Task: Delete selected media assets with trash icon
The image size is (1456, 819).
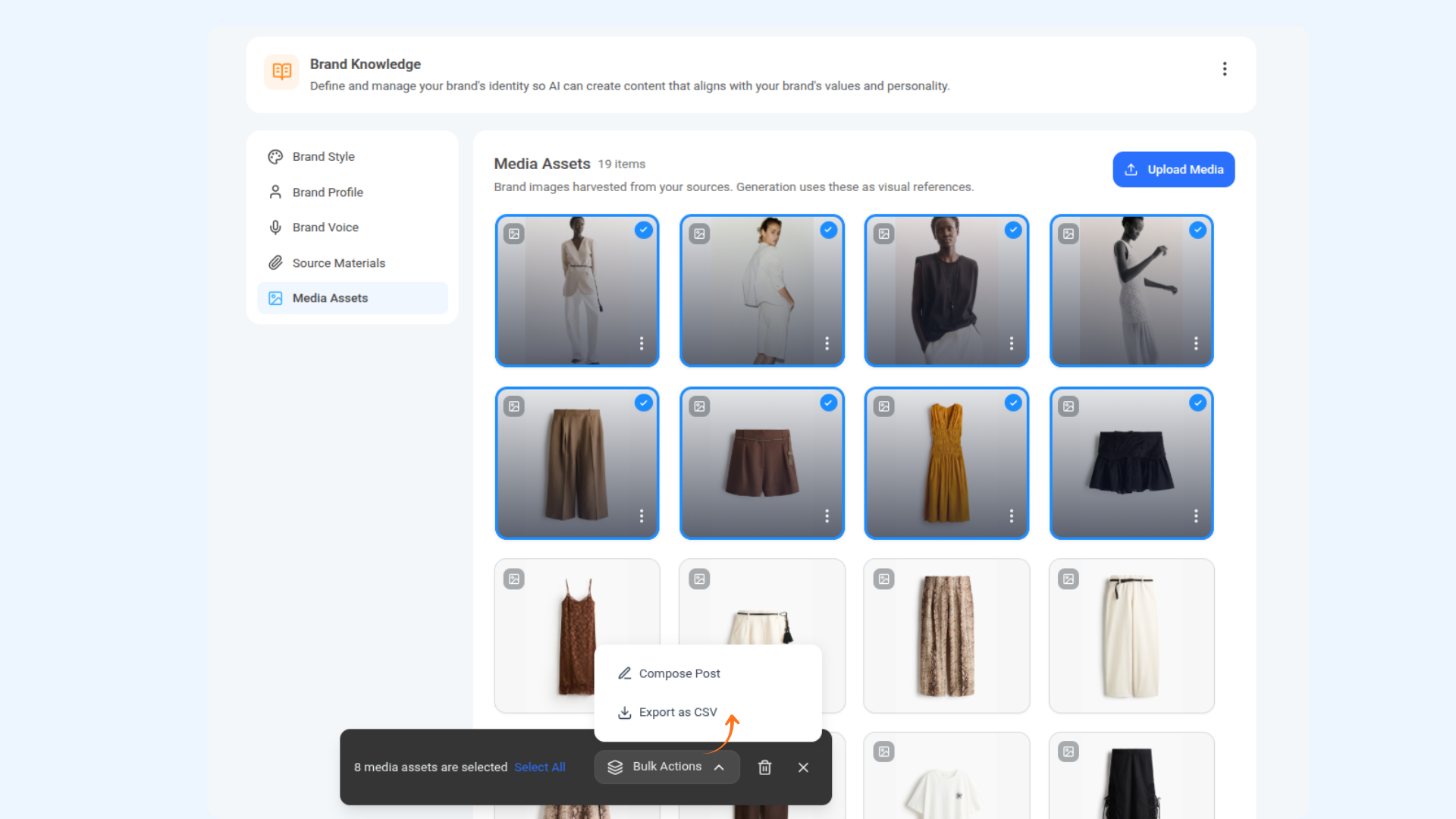Action: point(765,767)
